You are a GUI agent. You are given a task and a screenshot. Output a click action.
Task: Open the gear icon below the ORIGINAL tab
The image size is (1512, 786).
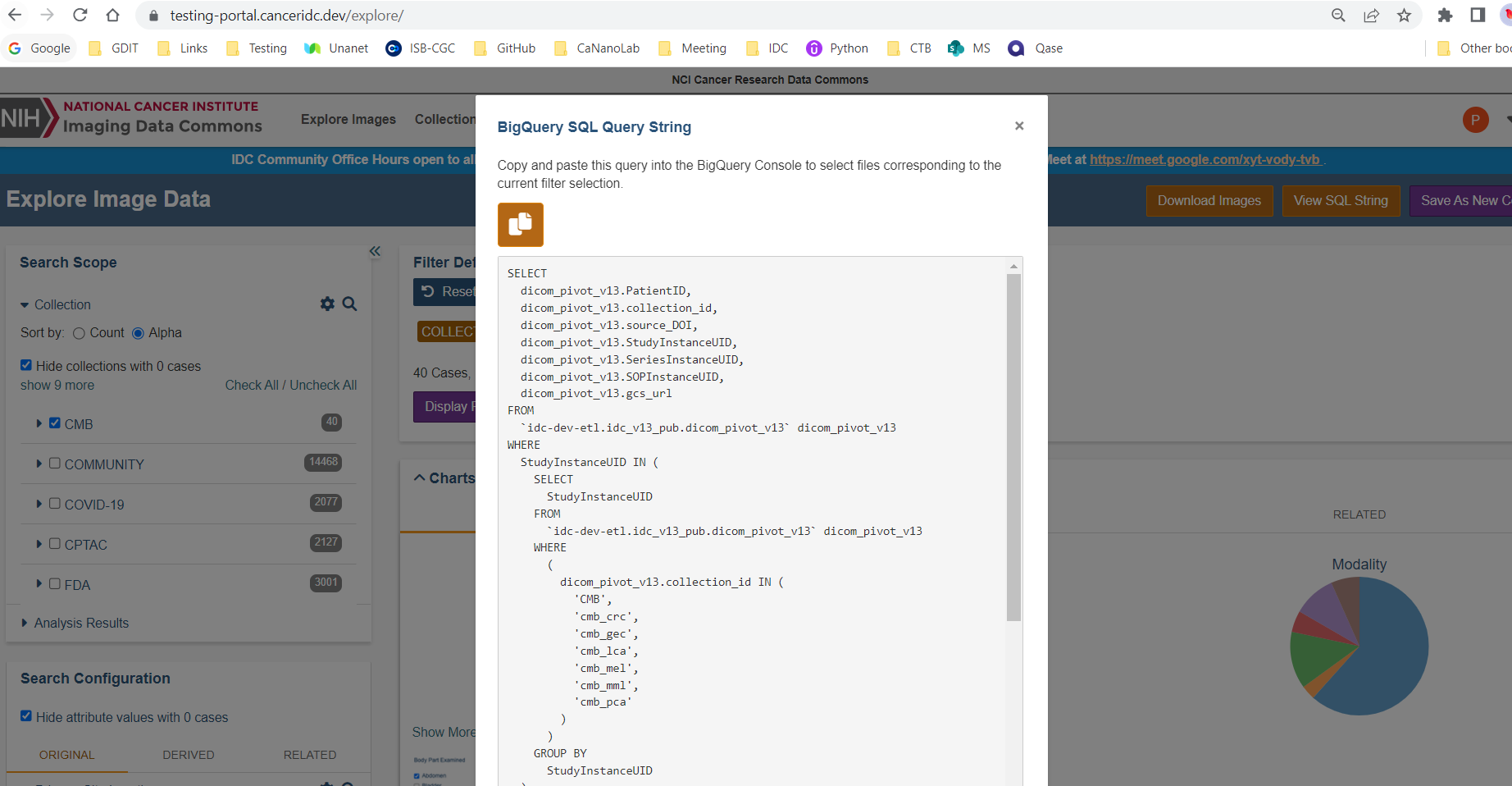click(327, 784)
